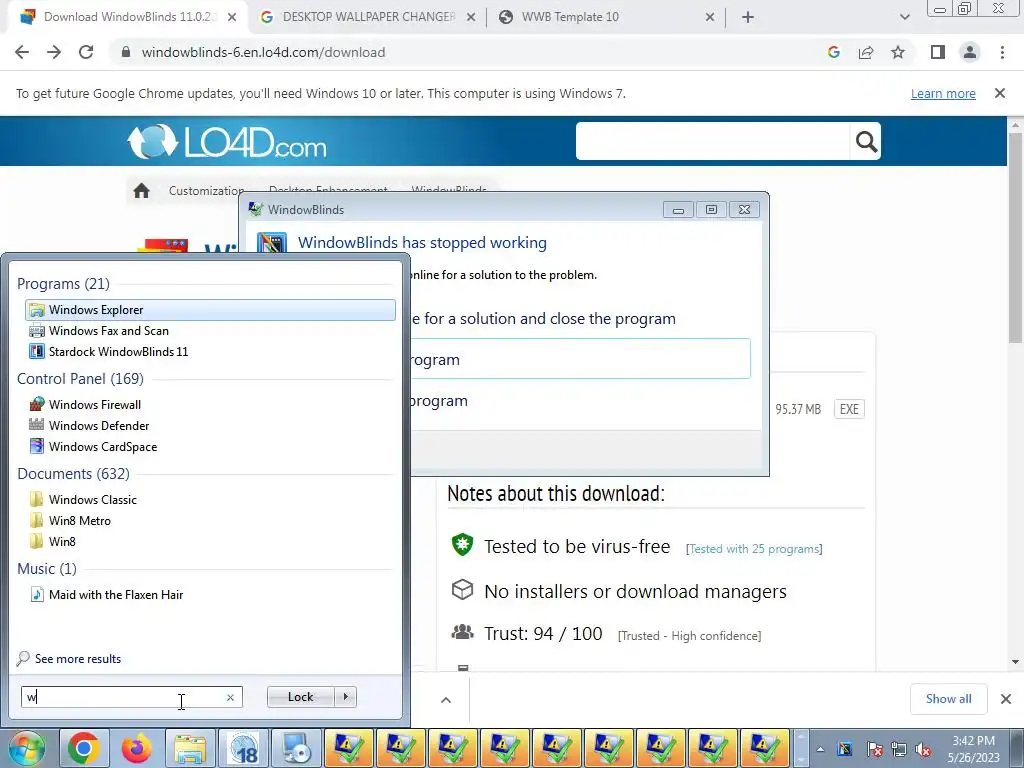The width and height of the screenshot is (1024, 768).
Task: Show hidden tray icons arrow
Action: [820, 750]
